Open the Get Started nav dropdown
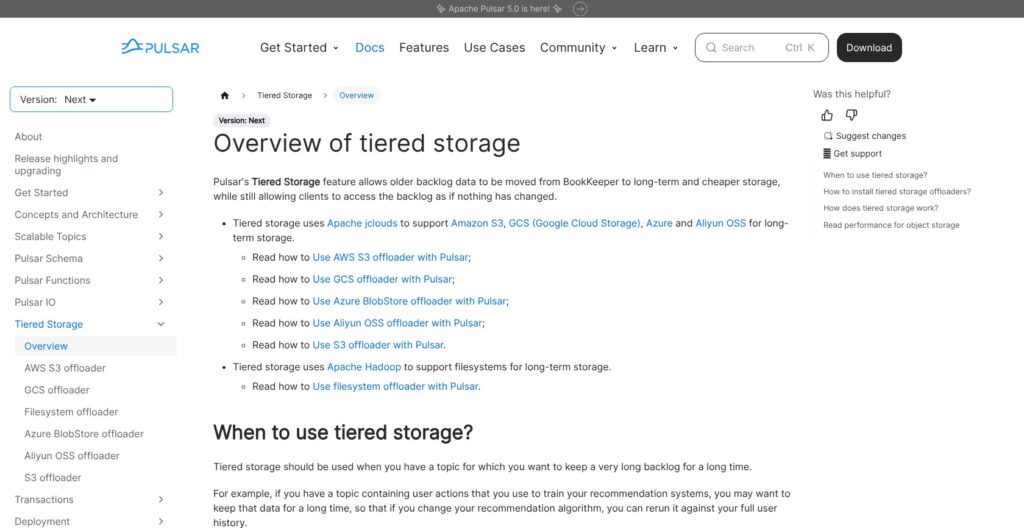This screenshot has height=528, width=1024. [x=299, y=48]
